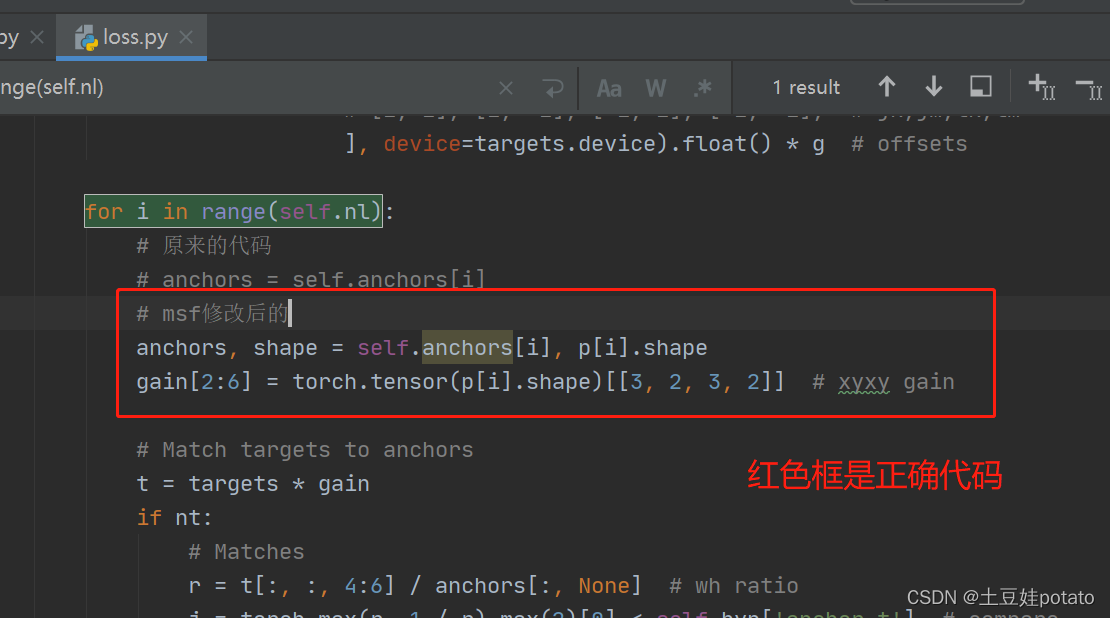Image resolution: width=1110 pixels, height=618 pixels.
Task: Clear the search field text
Action: pyautogui.click(x=505, y=88)
